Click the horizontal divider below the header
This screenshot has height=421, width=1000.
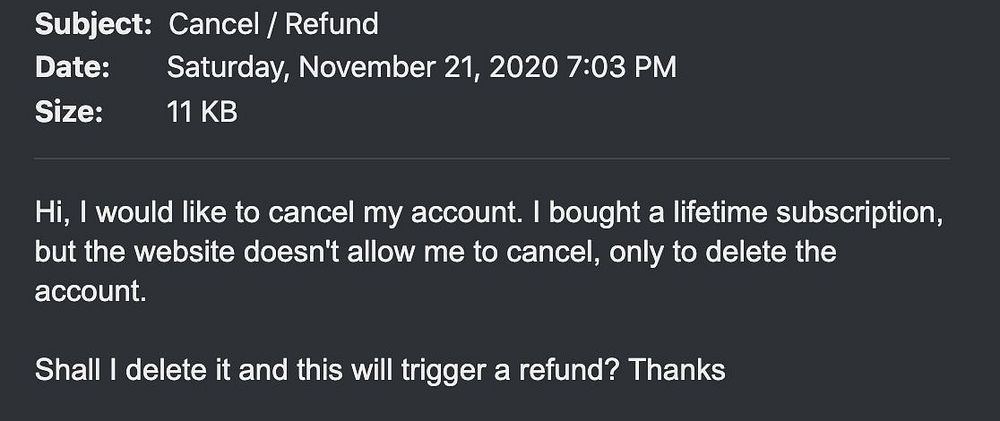[492, 158]
